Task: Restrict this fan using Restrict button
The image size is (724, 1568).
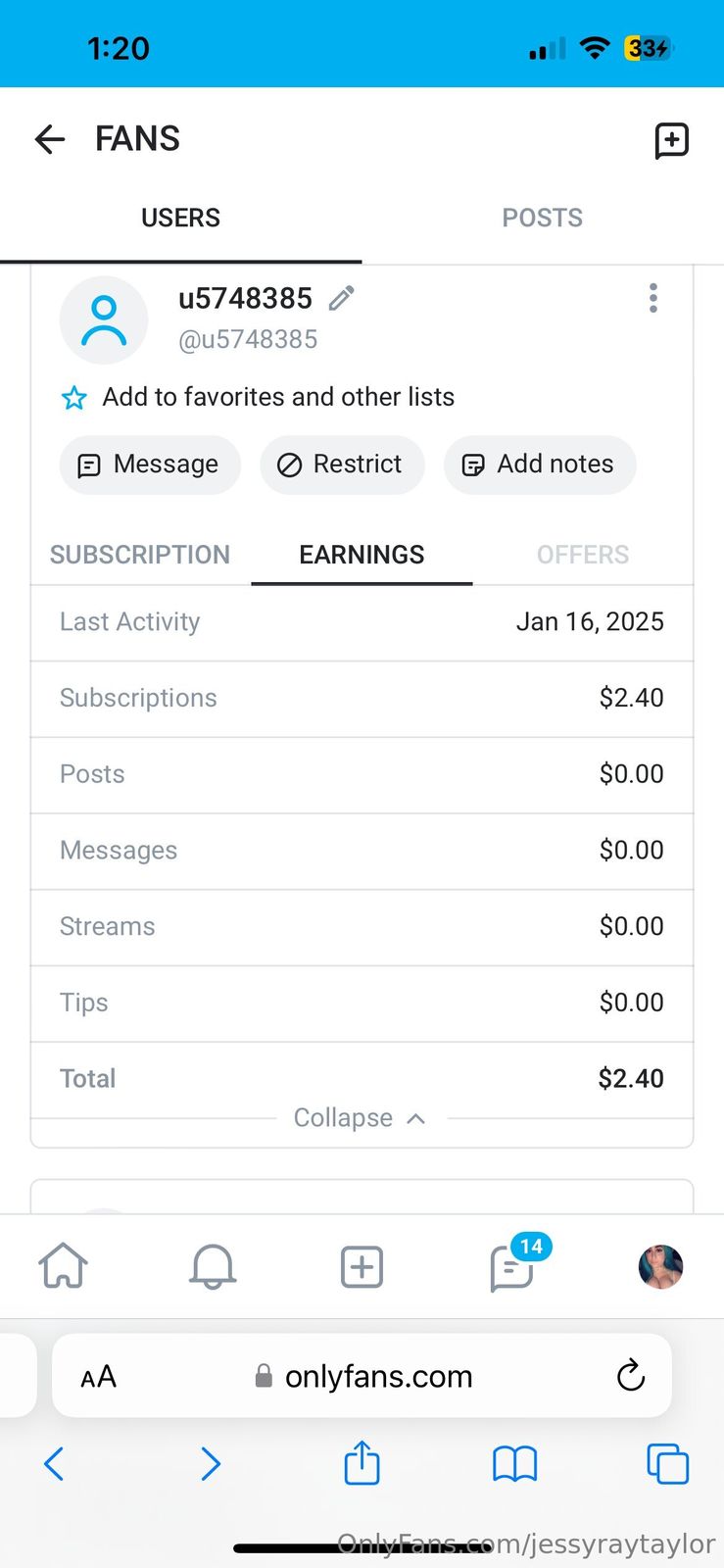Action: (x=341, y=465)
